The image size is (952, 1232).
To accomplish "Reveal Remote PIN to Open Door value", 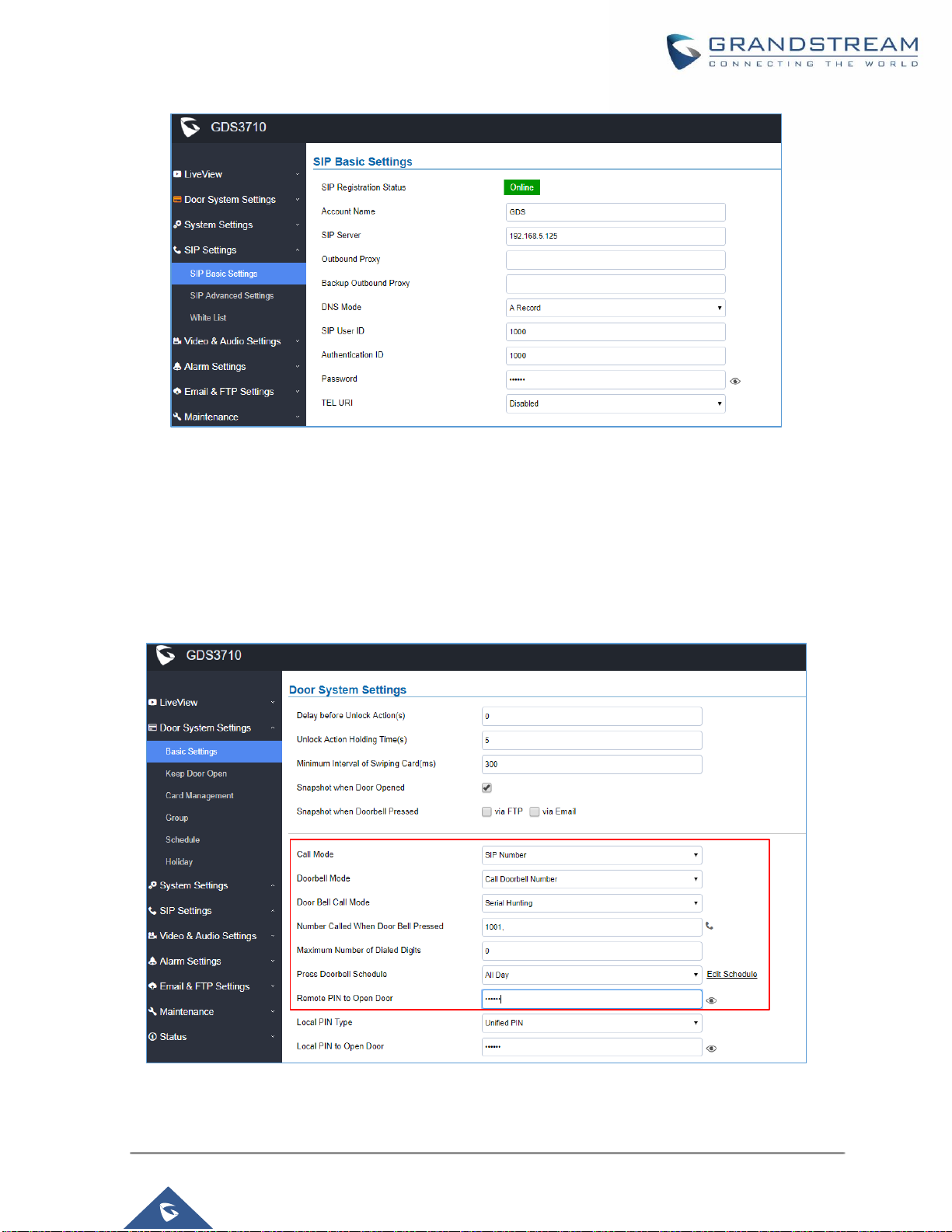I will coord(711,1000).
